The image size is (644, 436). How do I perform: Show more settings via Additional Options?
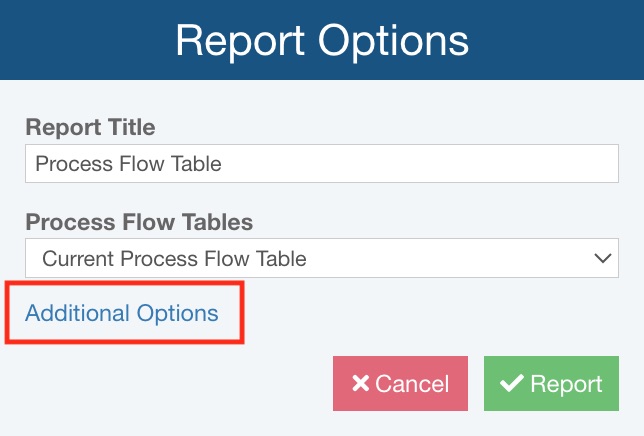pos(122,313)
